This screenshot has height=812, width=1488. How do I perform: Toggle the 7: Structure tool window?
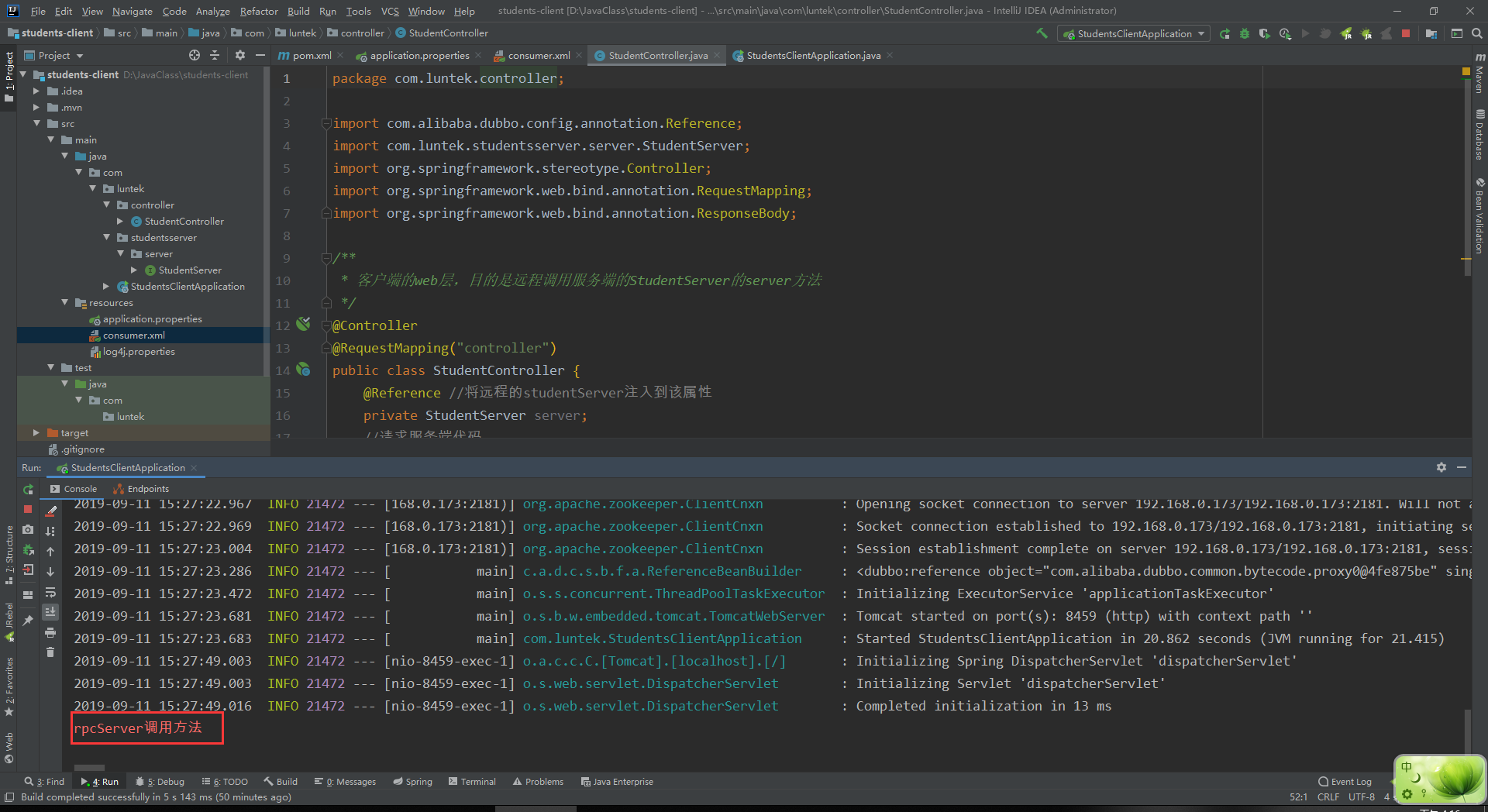point(9,555)
